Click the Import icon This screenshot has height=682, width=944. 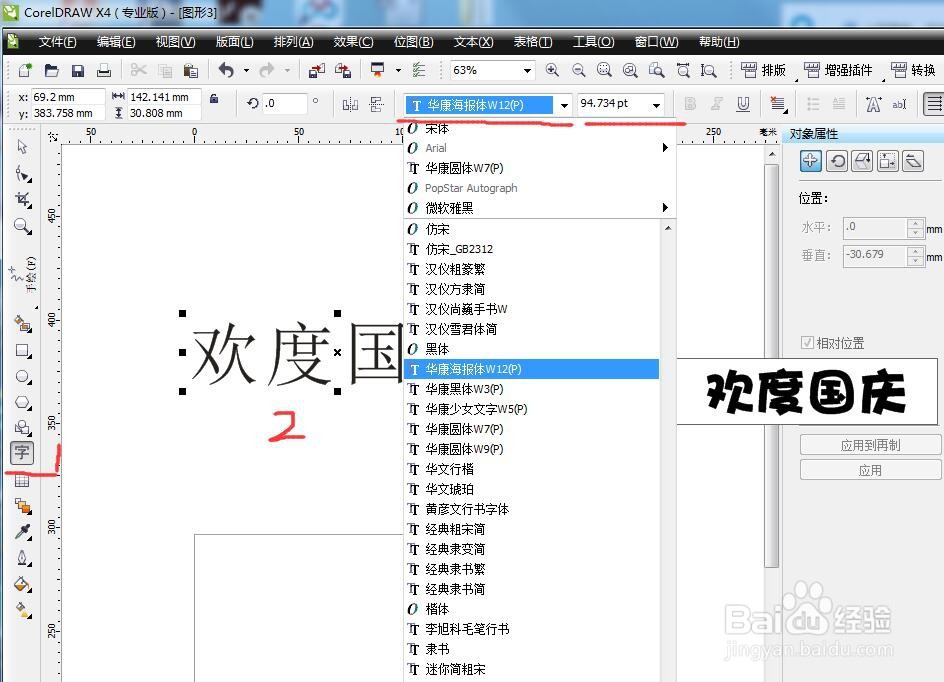(316, 70)
